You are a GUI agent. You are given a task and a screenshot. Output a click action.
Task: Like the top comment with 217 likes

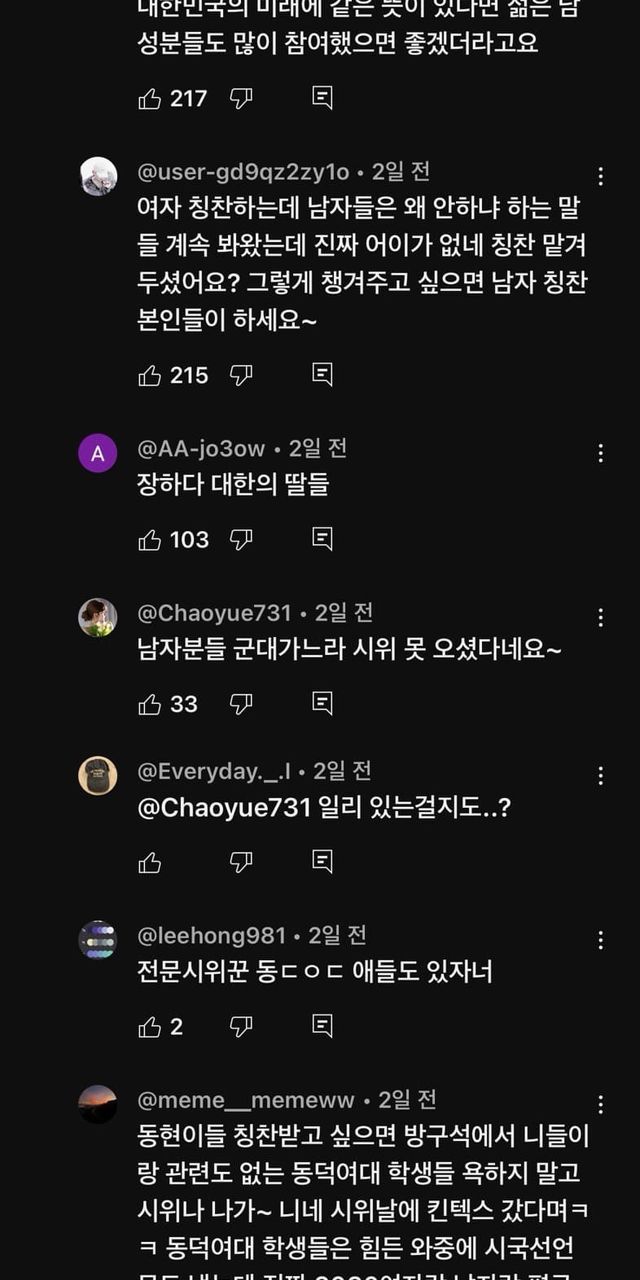tap(150, 98)
